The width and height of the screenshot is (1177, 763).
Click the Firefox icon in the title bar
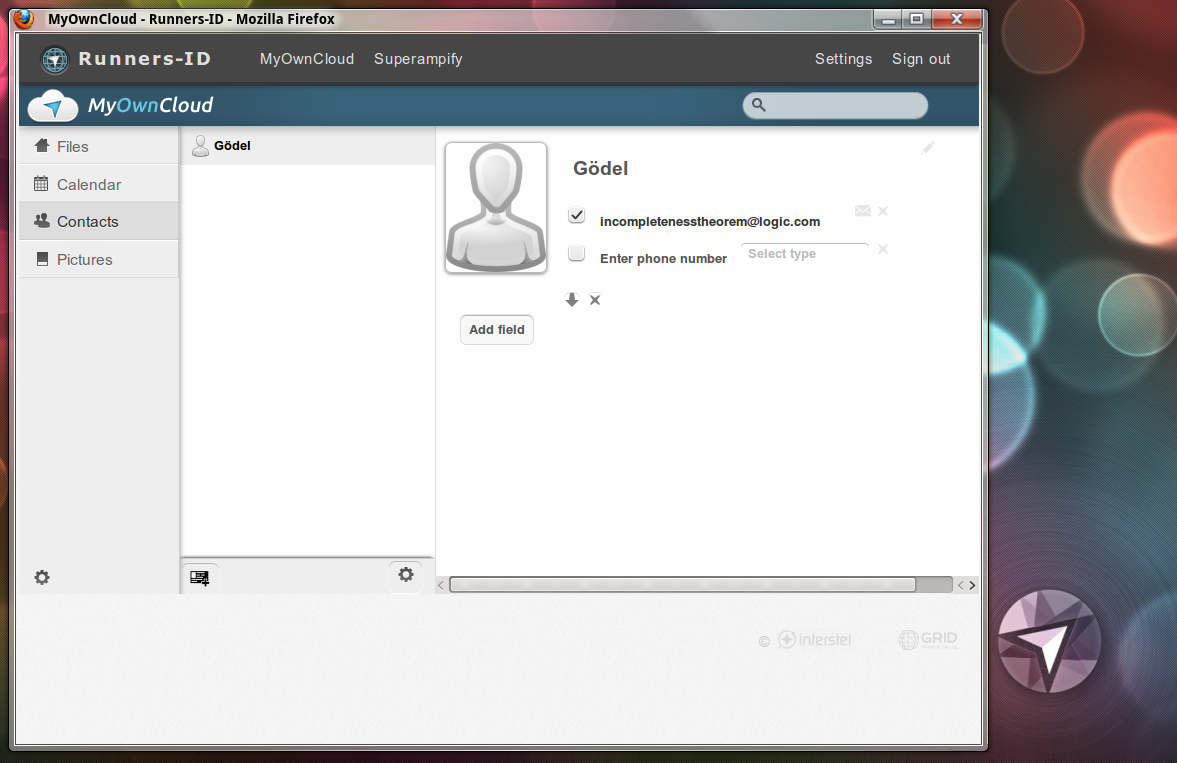tap(25, 19)
